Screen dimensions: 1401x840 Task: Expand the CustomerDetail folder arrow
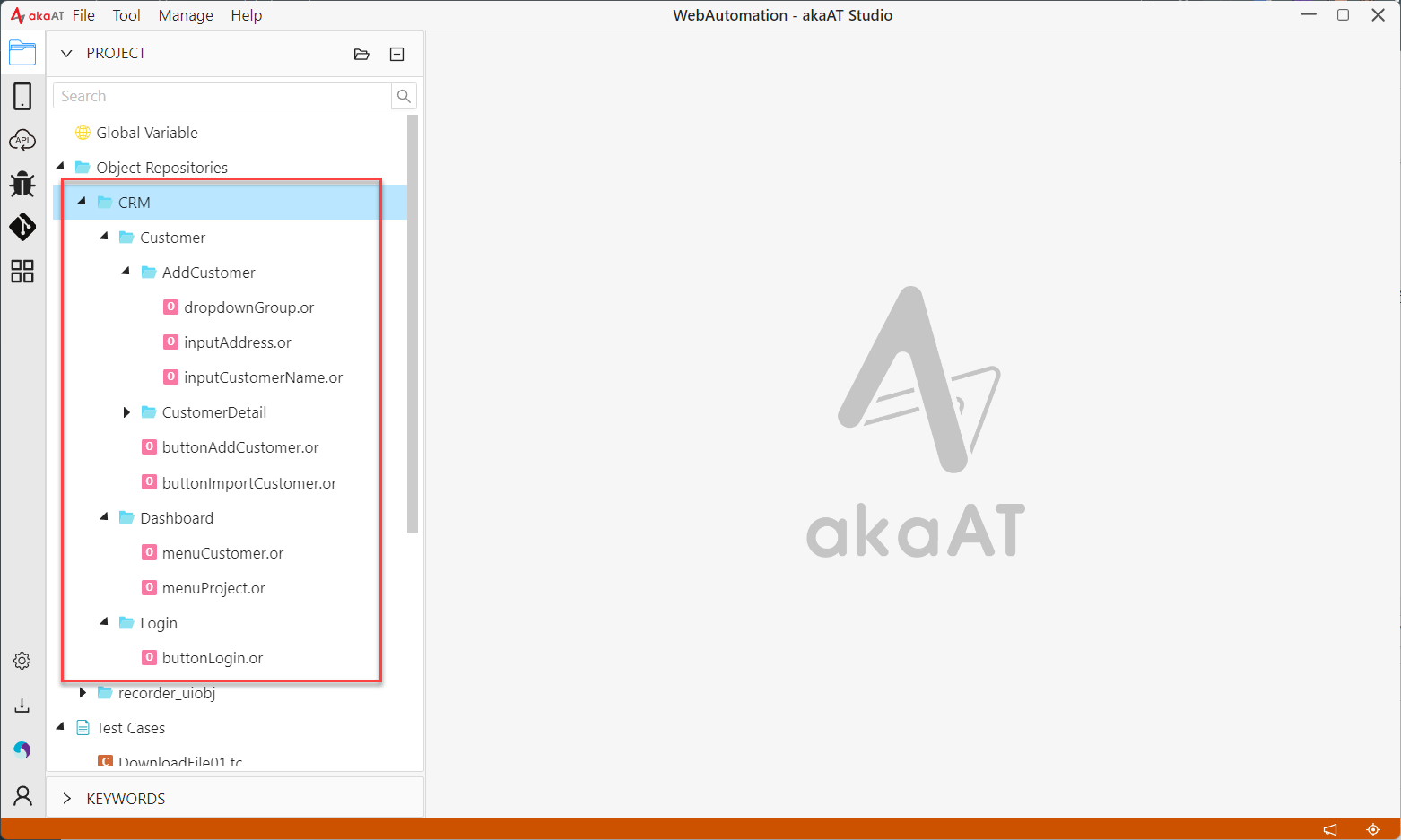pyautogui.click(x=126, y=412)
